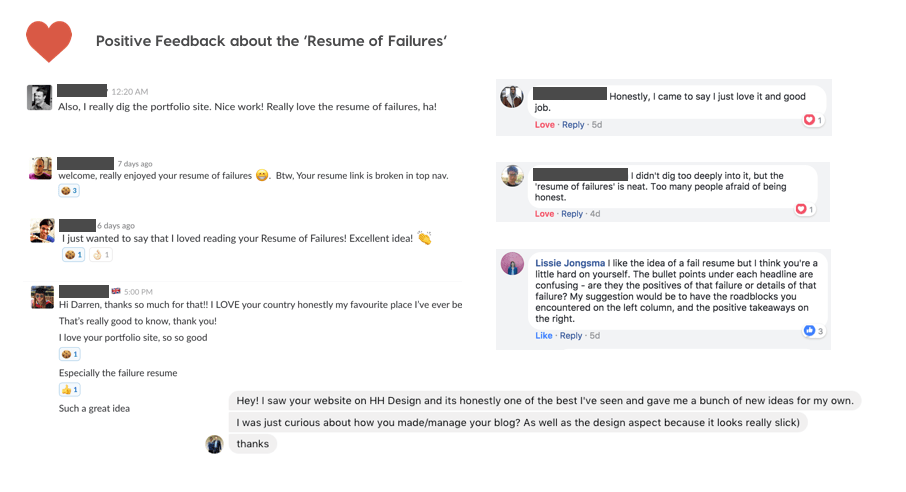Select the 'thanks' chat bubble
906x492 pixels.
tap(252, 444)
